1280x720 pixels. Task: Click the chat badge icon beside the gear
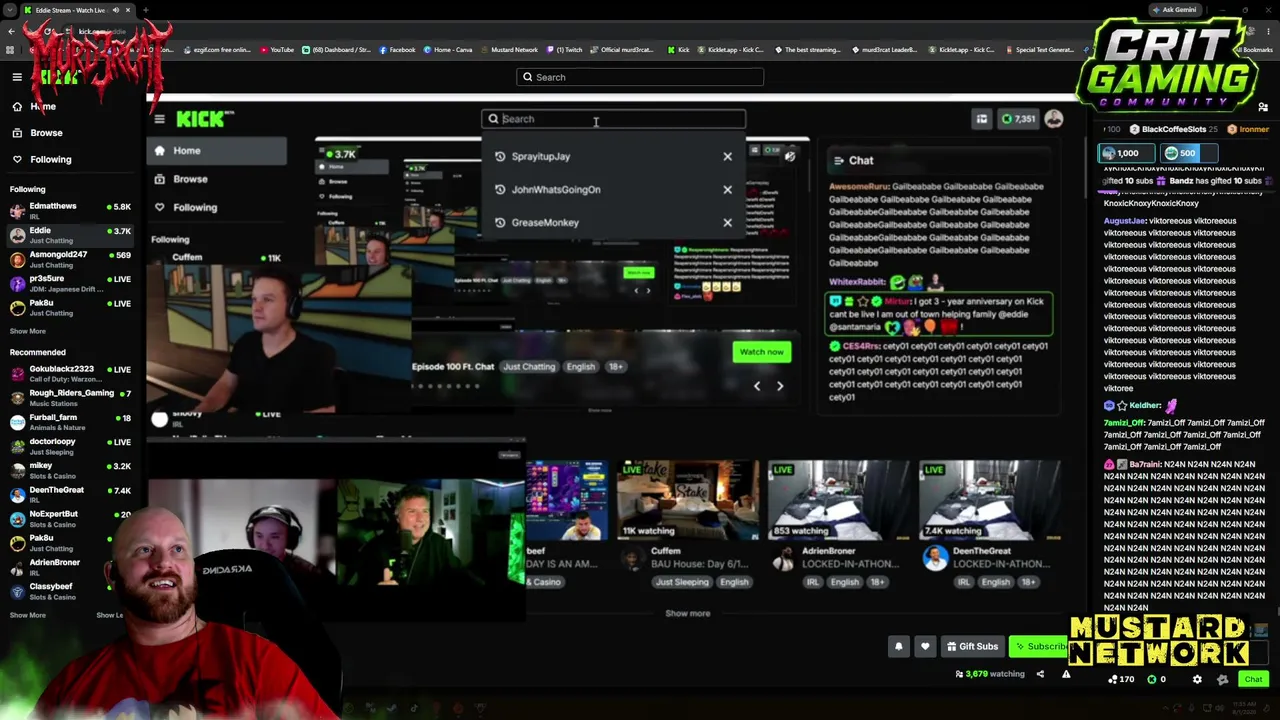click(x=1222, y=680)
